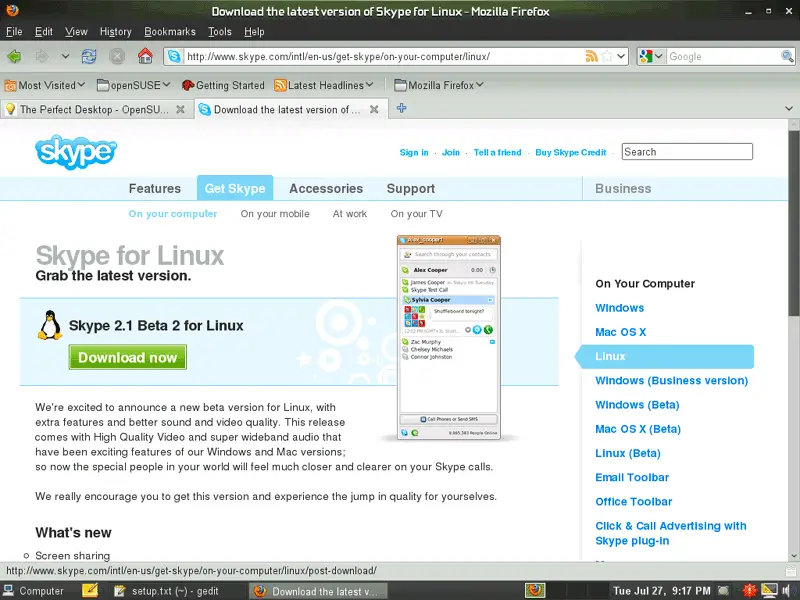Click the Skype client screenshot thumbnail
Screen dimensions: 800x600
[448, 337]
